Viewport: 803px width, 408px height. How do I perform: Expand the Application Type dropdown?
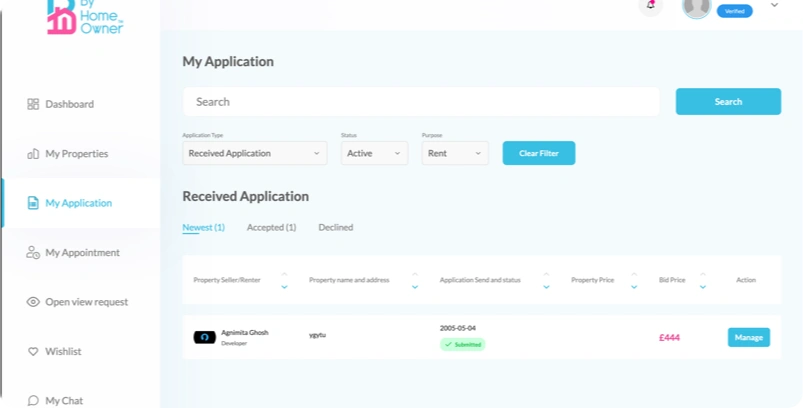(255, 153)
